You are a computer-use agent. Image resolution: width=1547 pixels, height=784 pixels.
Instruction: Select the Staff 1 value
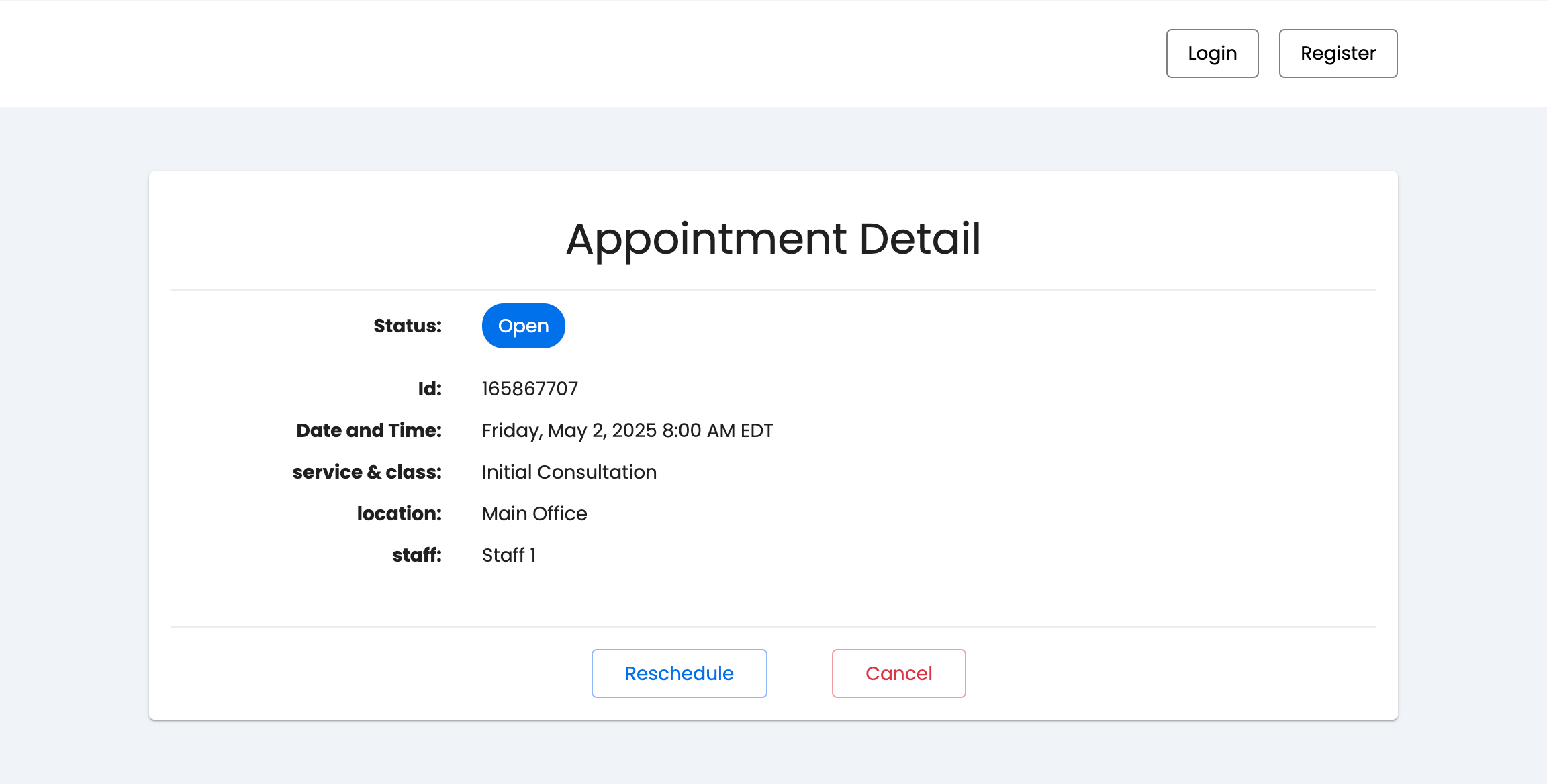pos(509,555)
